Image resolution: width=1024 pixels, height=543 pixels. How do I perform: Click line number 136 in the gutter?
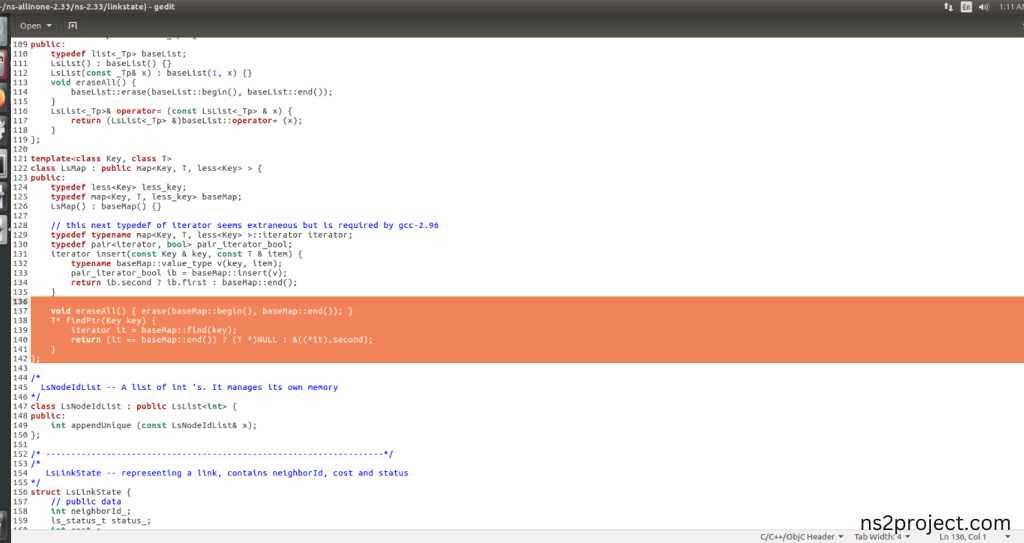coord(20,302)
